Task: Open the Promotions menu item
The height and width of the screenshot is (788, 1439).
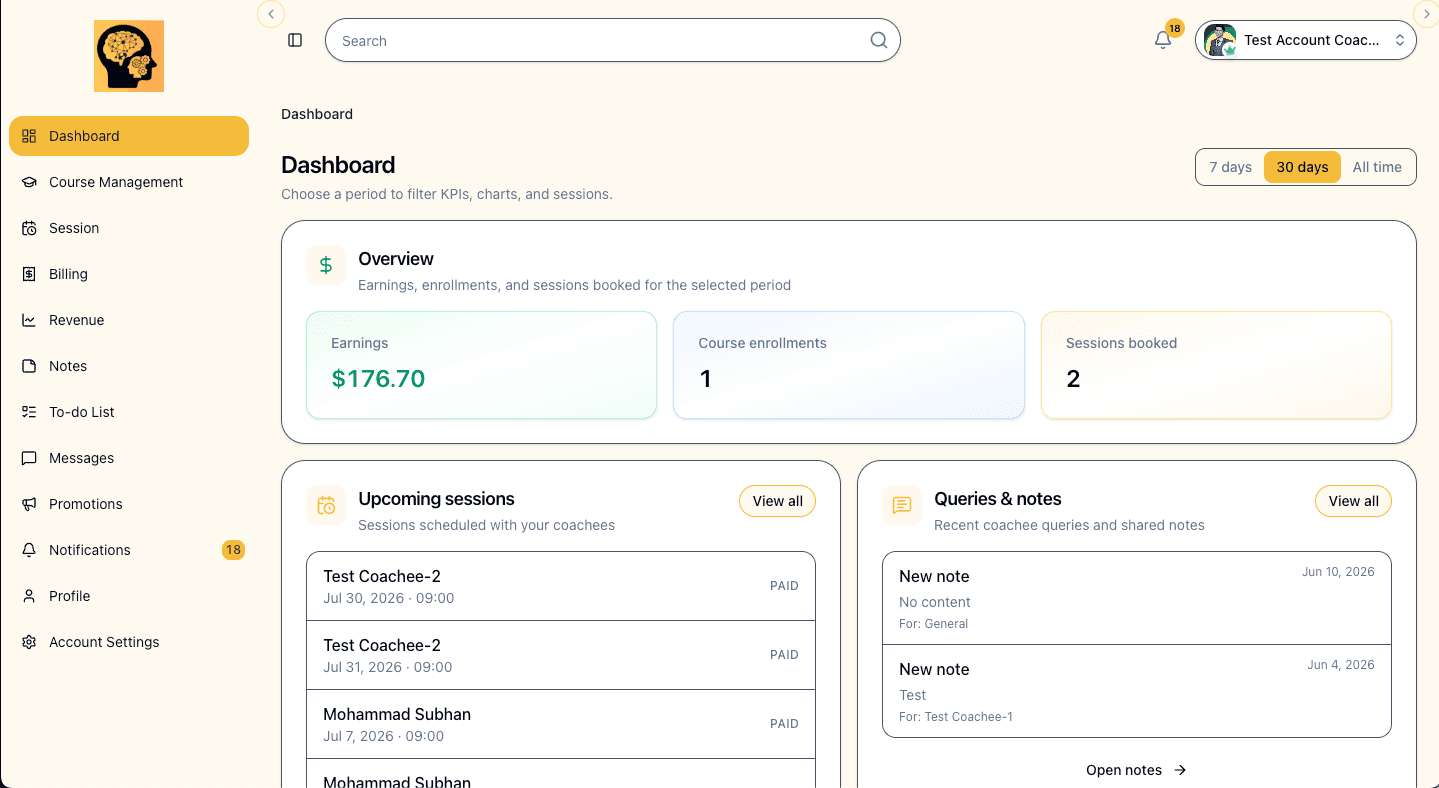Action: (x=129, y=504)
